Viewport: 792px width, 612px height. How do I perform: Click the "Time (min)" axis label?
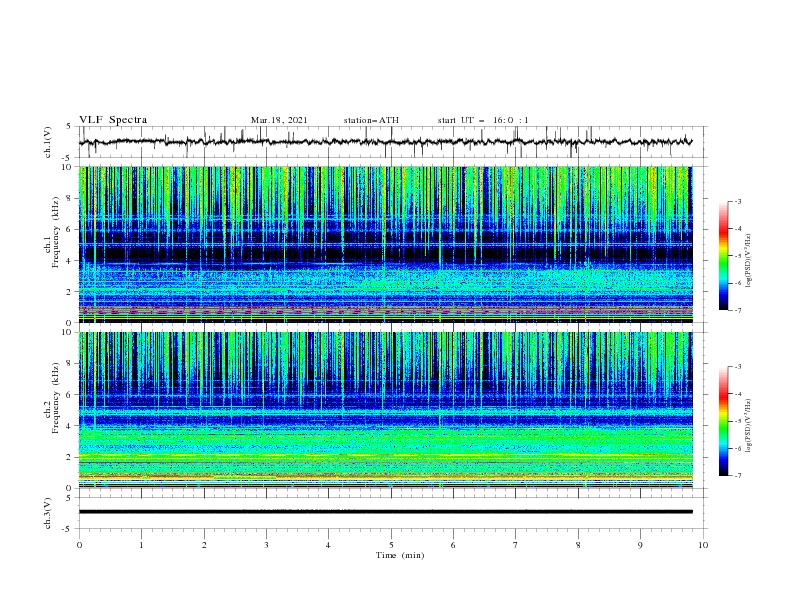point(400,555)
